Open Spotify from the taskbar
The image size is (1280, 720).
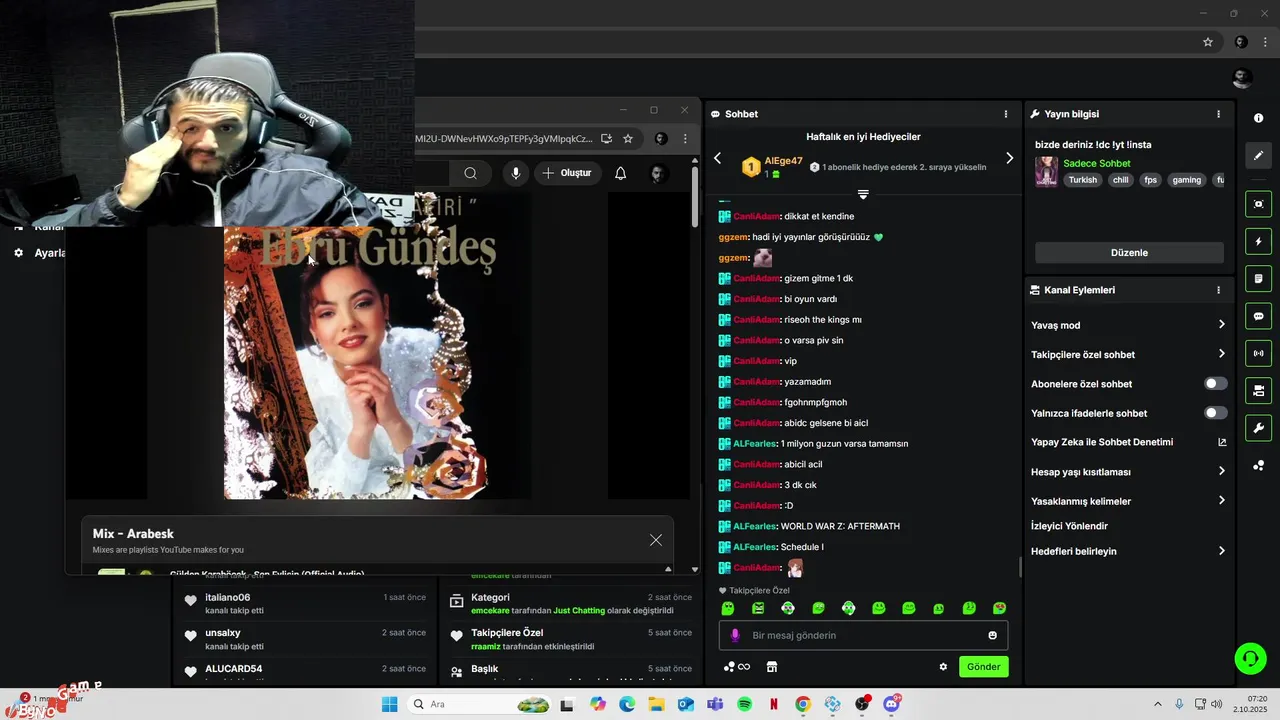pos(744,704)
